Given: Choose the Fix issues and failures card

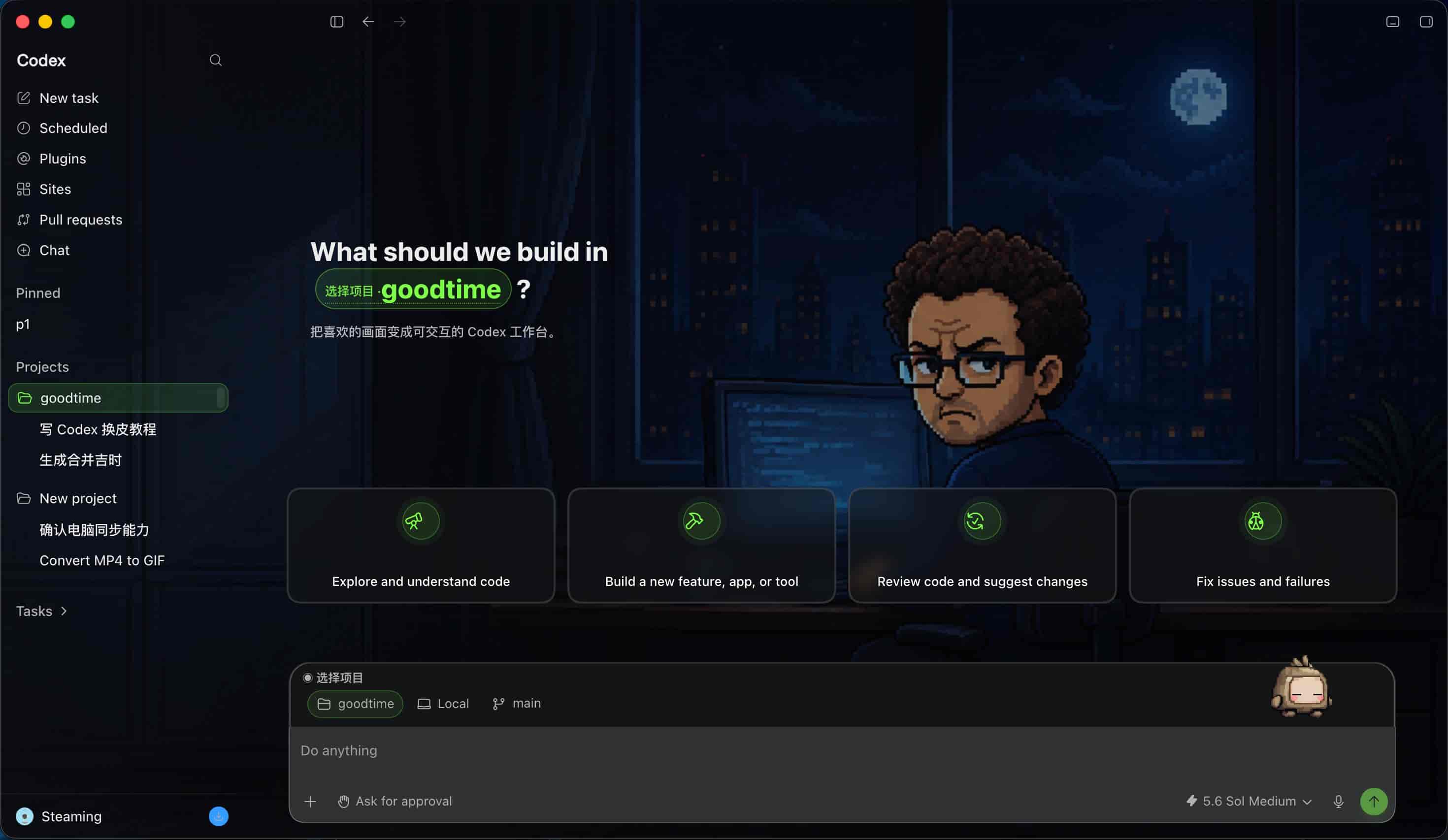Looking at the screenshot, I should pos(1262,545).
